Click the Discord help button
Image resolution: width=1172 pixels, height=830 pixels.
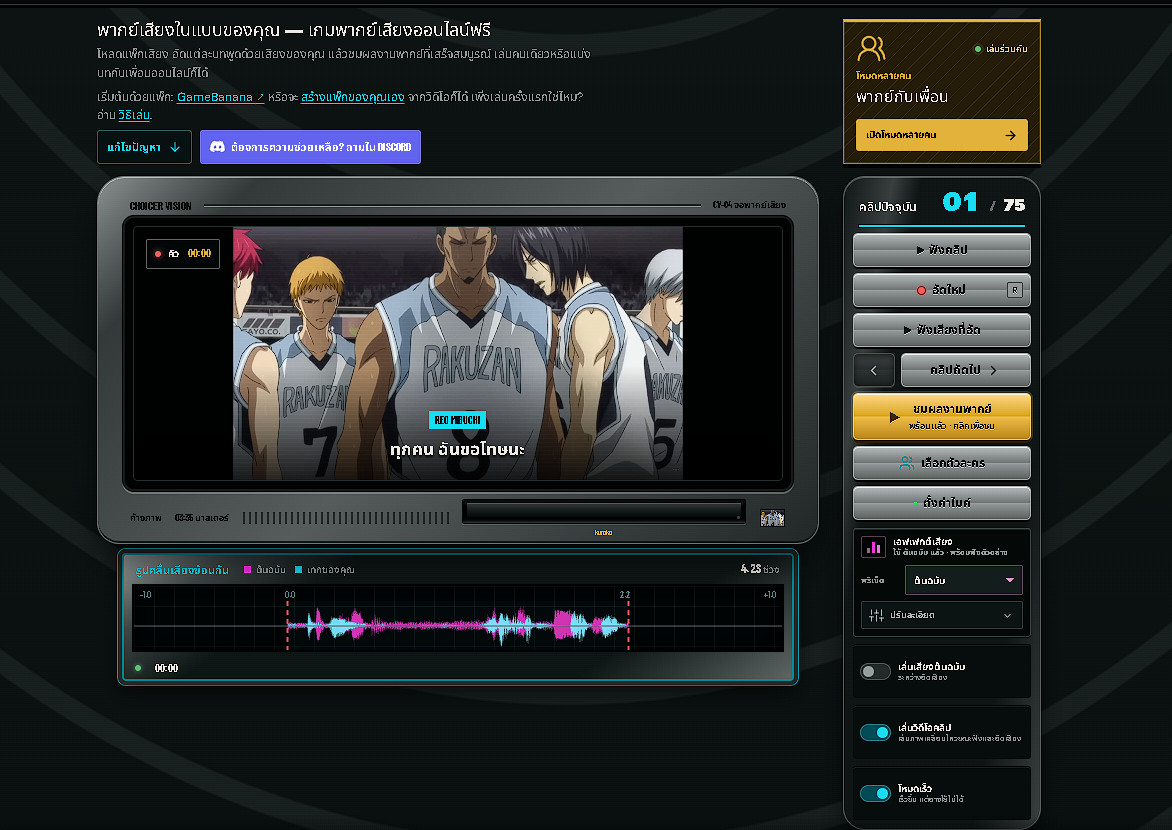310,147
